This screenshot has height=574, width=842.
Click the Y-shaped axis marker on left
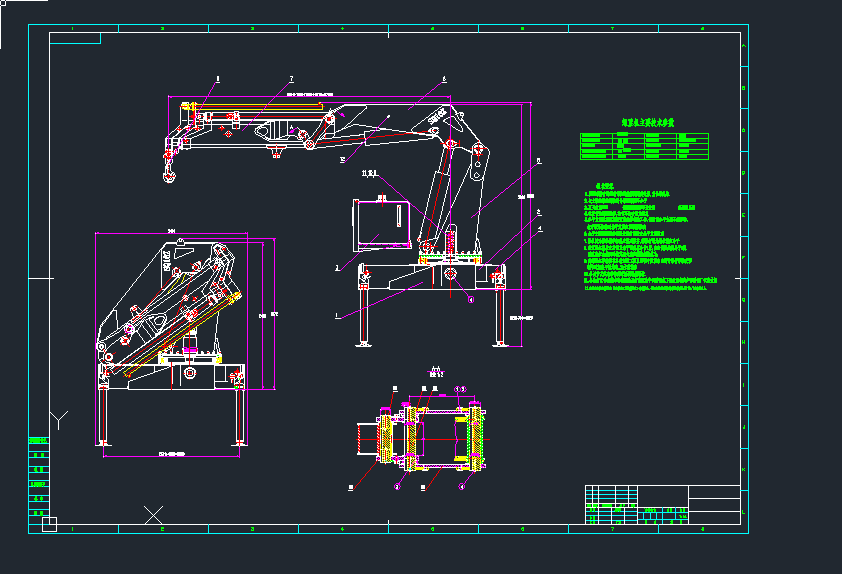point(60,419)
